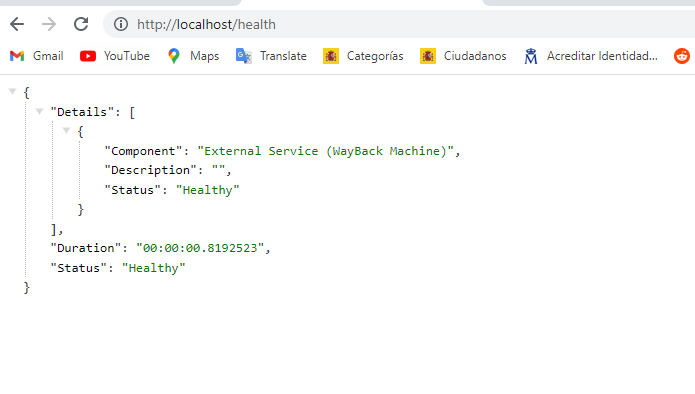Open the Ciudadanos bookmark icon
Screen dimensions: 695x394
(x=428, y=56)
